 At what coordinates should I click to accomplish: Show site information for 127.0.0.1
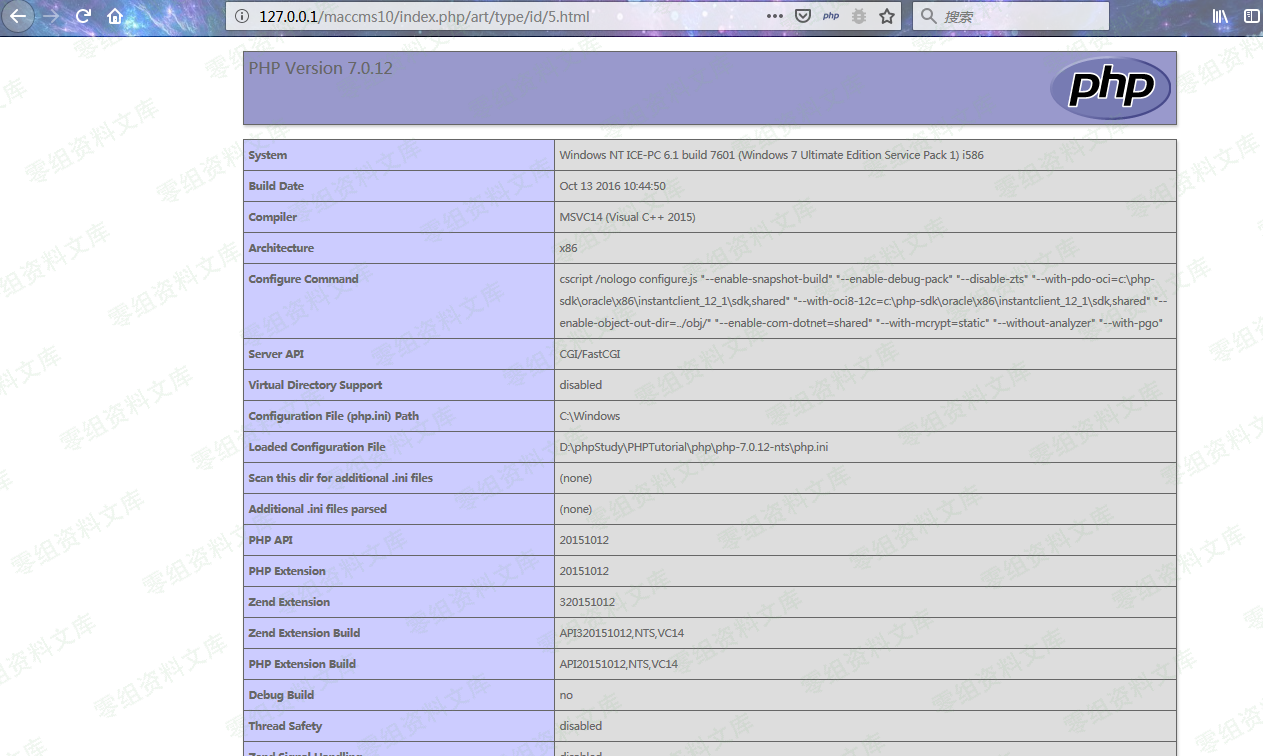coord(240,16)
